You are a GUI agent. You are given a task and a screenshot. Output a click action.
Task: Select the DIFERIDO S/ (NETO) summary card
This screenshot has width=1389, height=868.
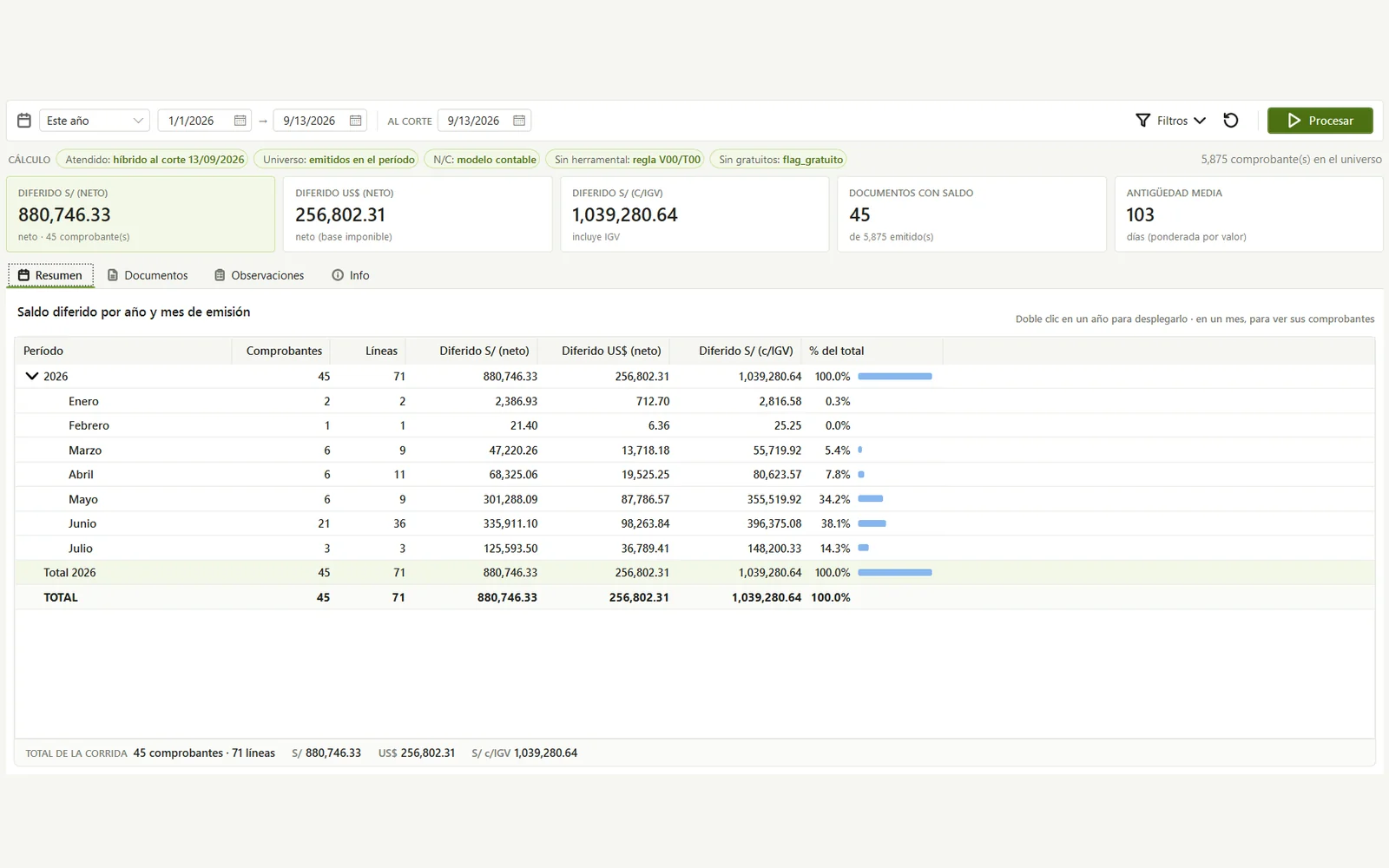tap(141, 214)
